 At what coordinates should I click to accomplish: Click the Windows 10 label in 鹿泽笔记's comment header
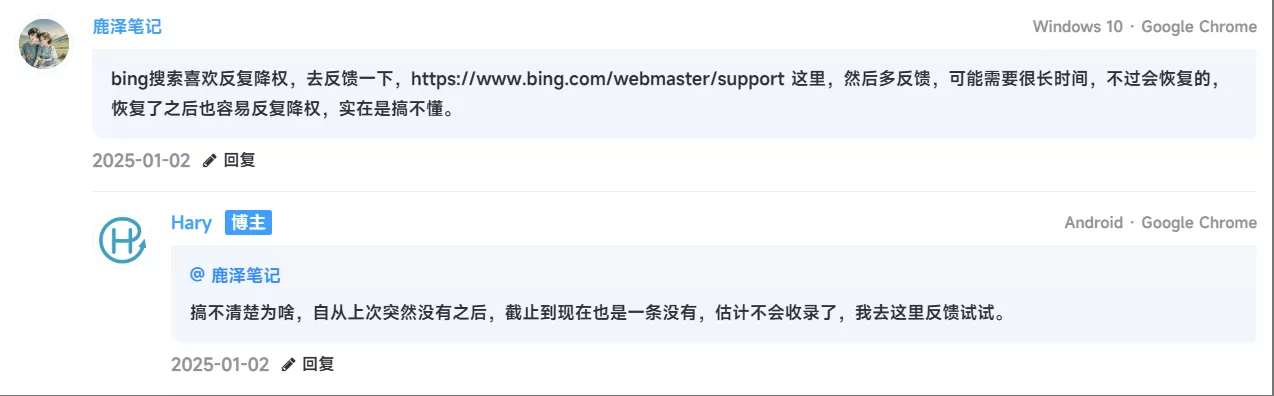click(1077, 27)
